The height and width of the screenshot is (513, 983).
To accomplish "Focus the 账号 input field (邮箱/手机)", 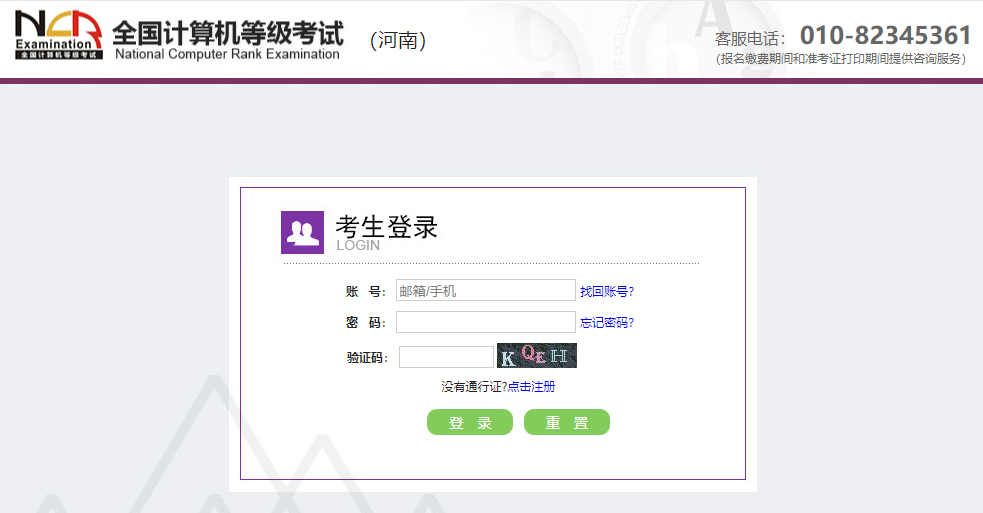I will (x=485, y=290).
